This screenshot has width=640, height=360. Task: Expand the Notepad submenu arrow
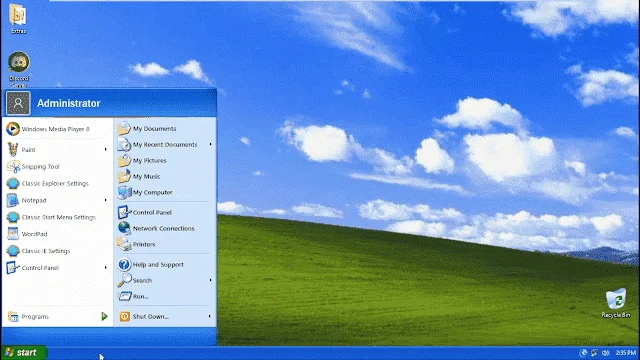pos(105,200)
